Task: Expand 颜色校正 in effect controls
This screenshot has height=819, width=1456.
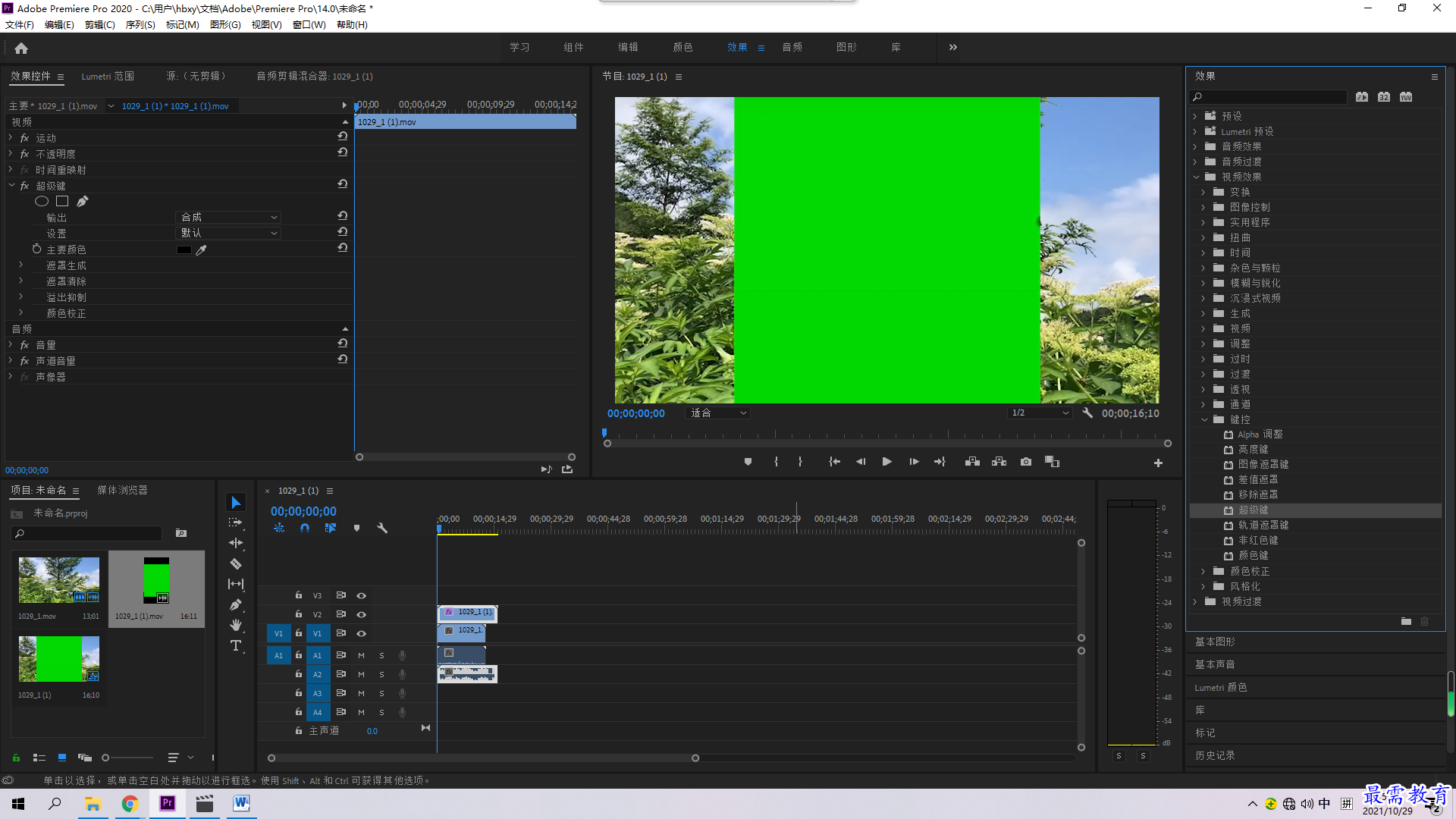Action: [20, 312]
